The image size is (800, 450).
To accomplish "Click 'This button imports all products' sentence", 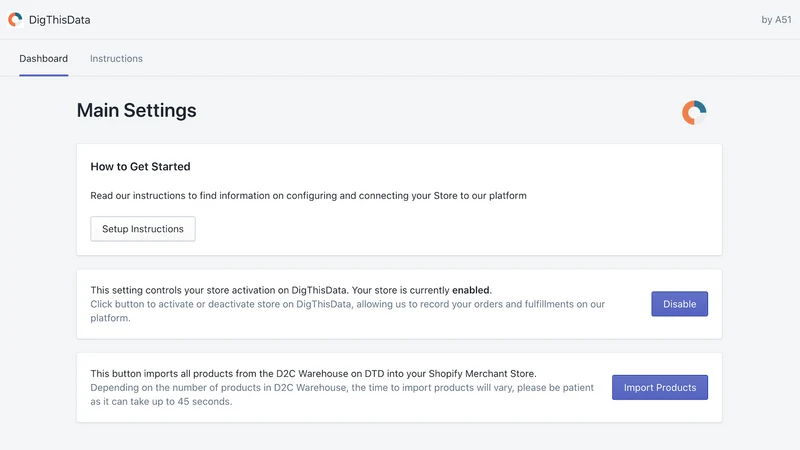I will tap(313, 373).
